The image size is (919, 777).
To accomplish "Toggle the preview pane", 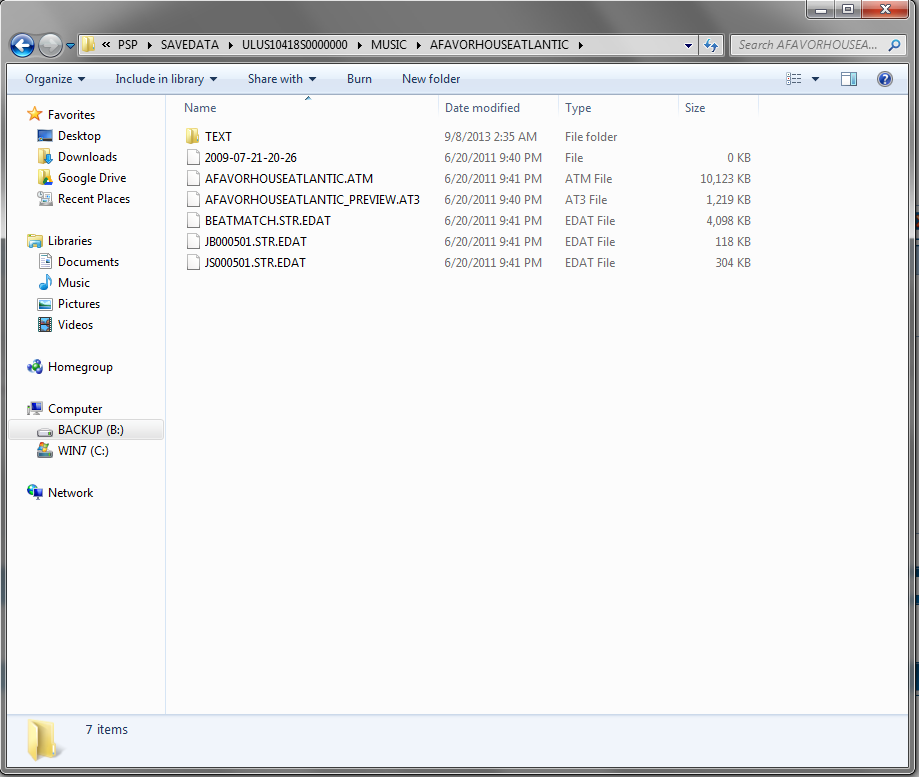I will [849, 79].
